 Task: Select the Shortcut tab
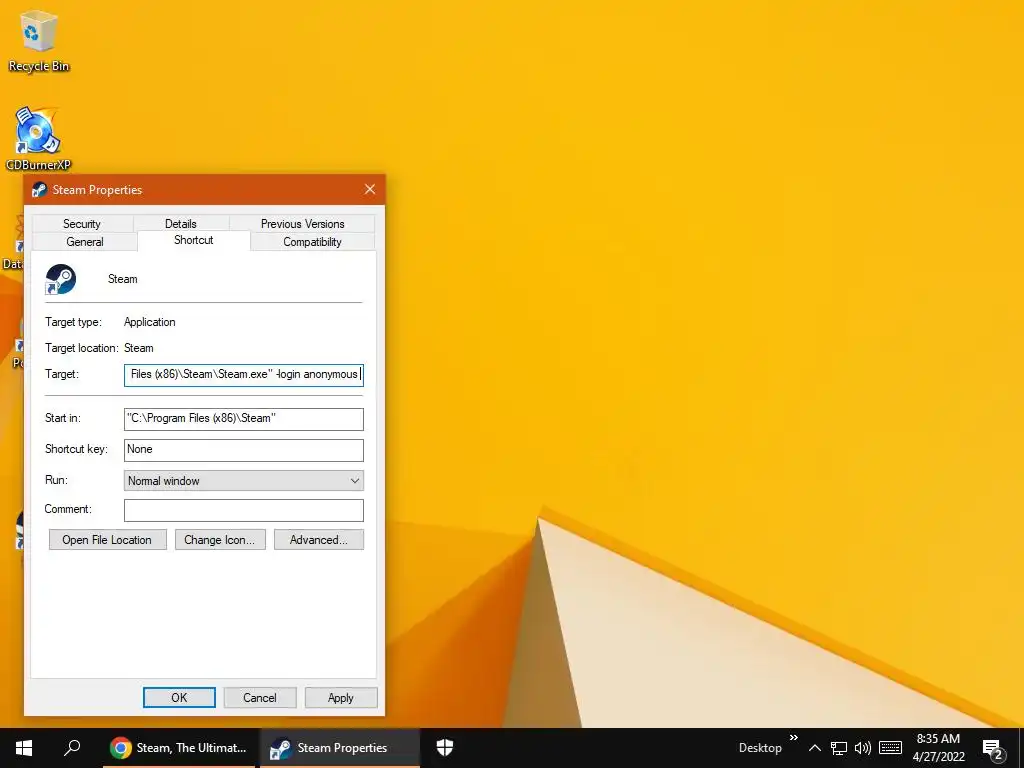tap(193, 240)
